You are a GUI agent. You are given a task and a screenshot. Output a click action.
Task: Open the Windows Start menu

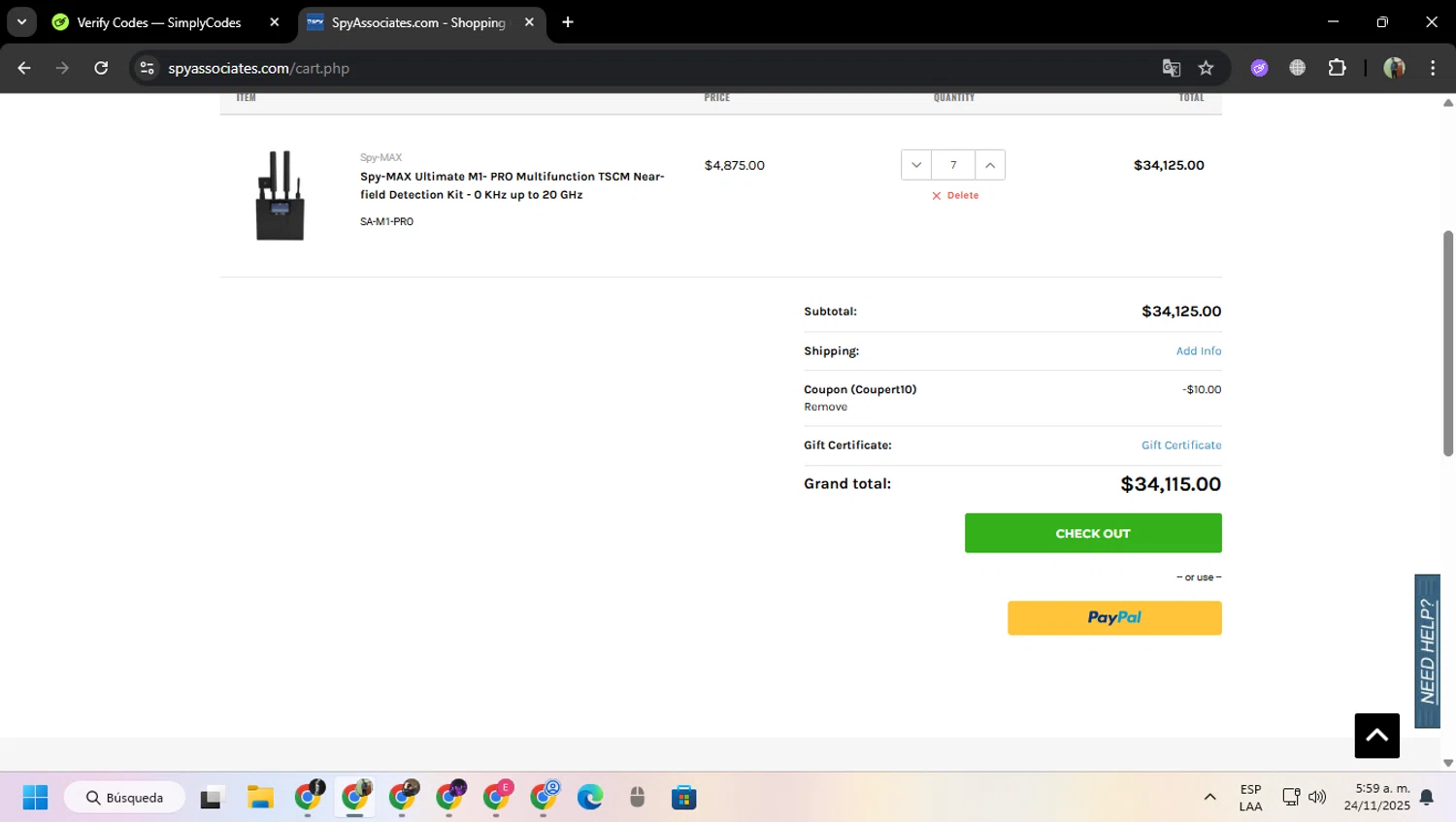pyautogui.click(x=35, y=798)
